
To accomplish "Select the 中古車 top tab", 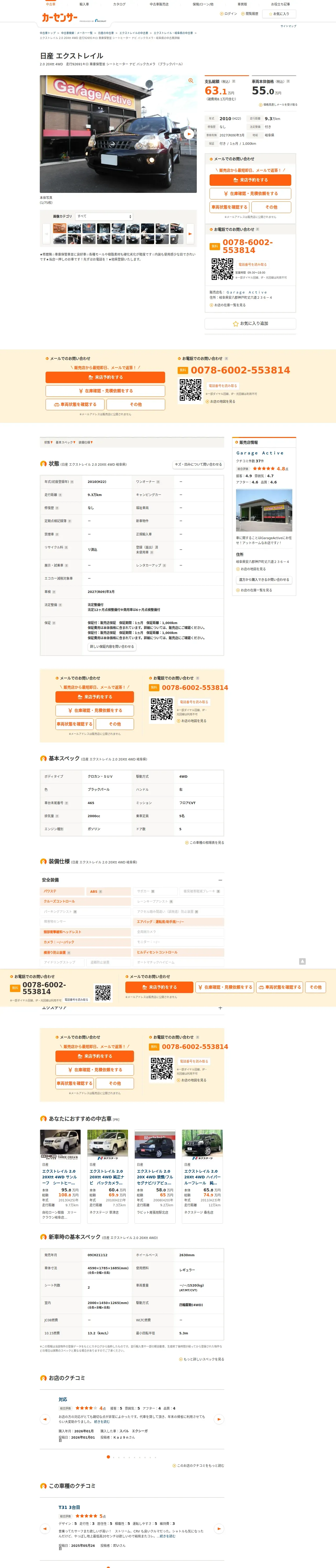I will pyautogui.click(x=51, y=4).
